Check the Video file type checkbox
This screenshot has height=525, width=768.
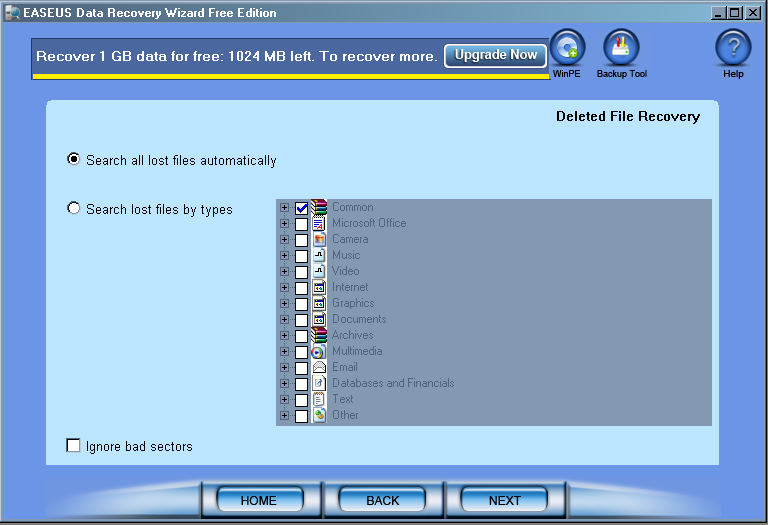coord(302,272)
